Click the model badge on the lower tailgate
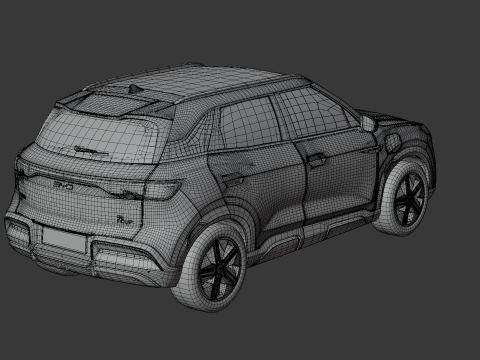The height and width of the screenshot is (360, 480). [x=125, y=220]
